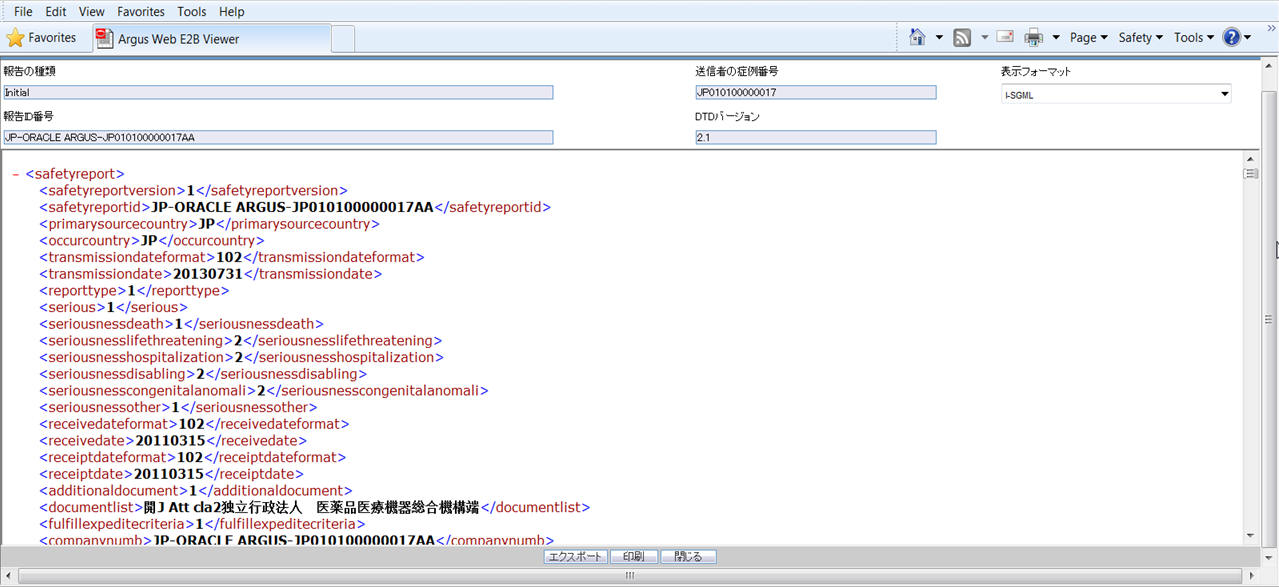Click the transmissiondateformat 102 line
Screen dimensions: 1279x587
click(232, 257)
